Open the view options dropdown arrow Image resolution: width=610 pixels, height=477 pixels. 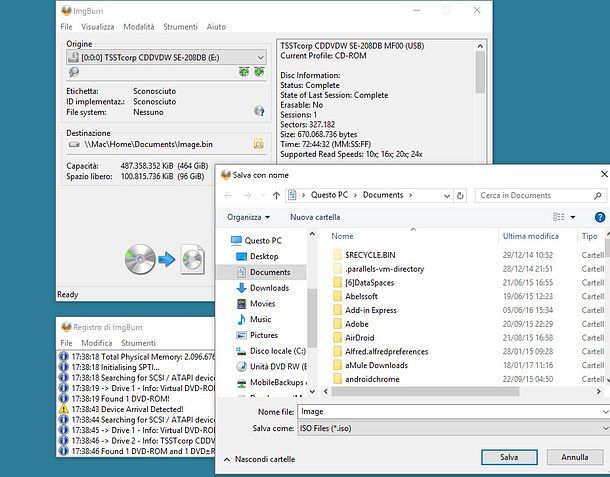(573, 217)
